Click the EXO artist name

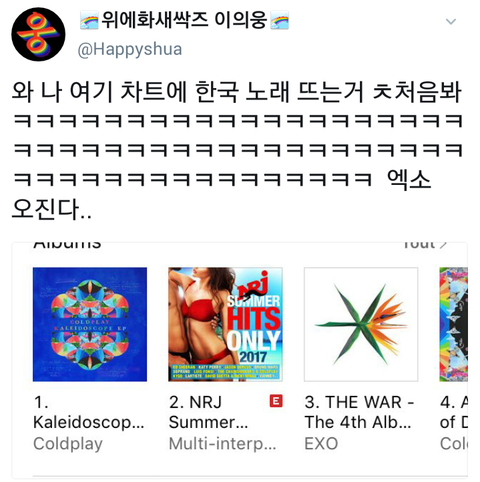(321, 444)
